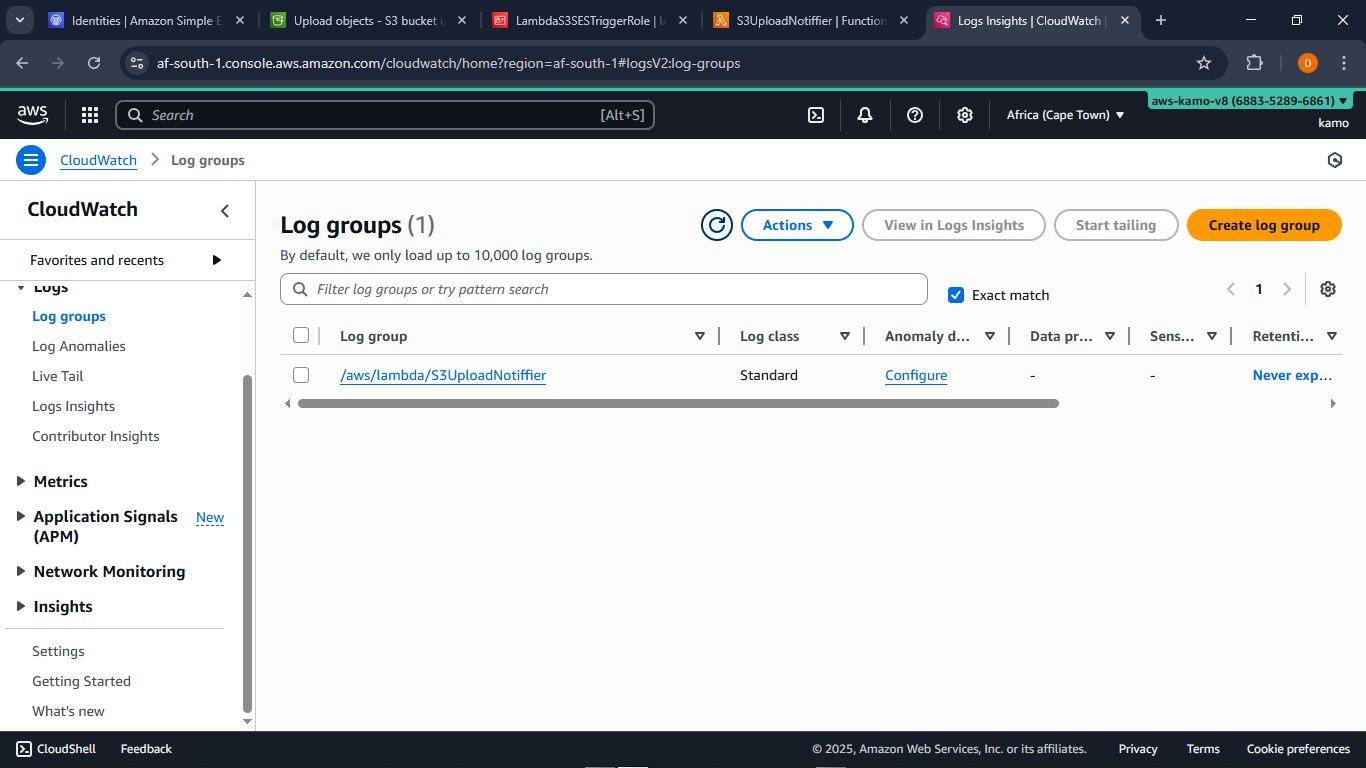The image size is (1366, 768).
Task: Open the /aws/lambda/S3UploadNotiffier log group
Action: pos(443,375)
